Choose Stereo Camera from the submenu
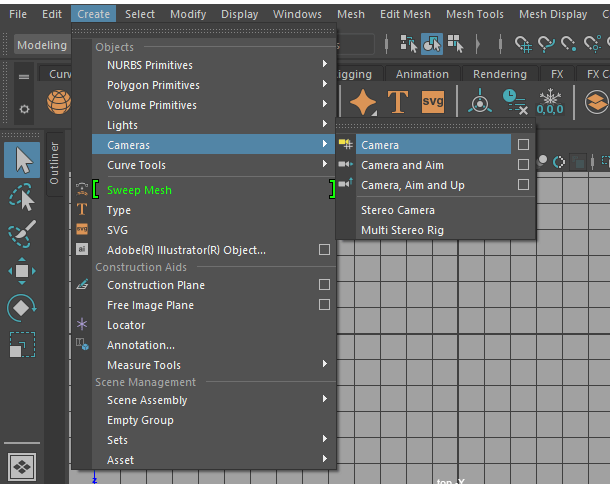610x484 pixels. pyautogui.click(x=397, y=210)
